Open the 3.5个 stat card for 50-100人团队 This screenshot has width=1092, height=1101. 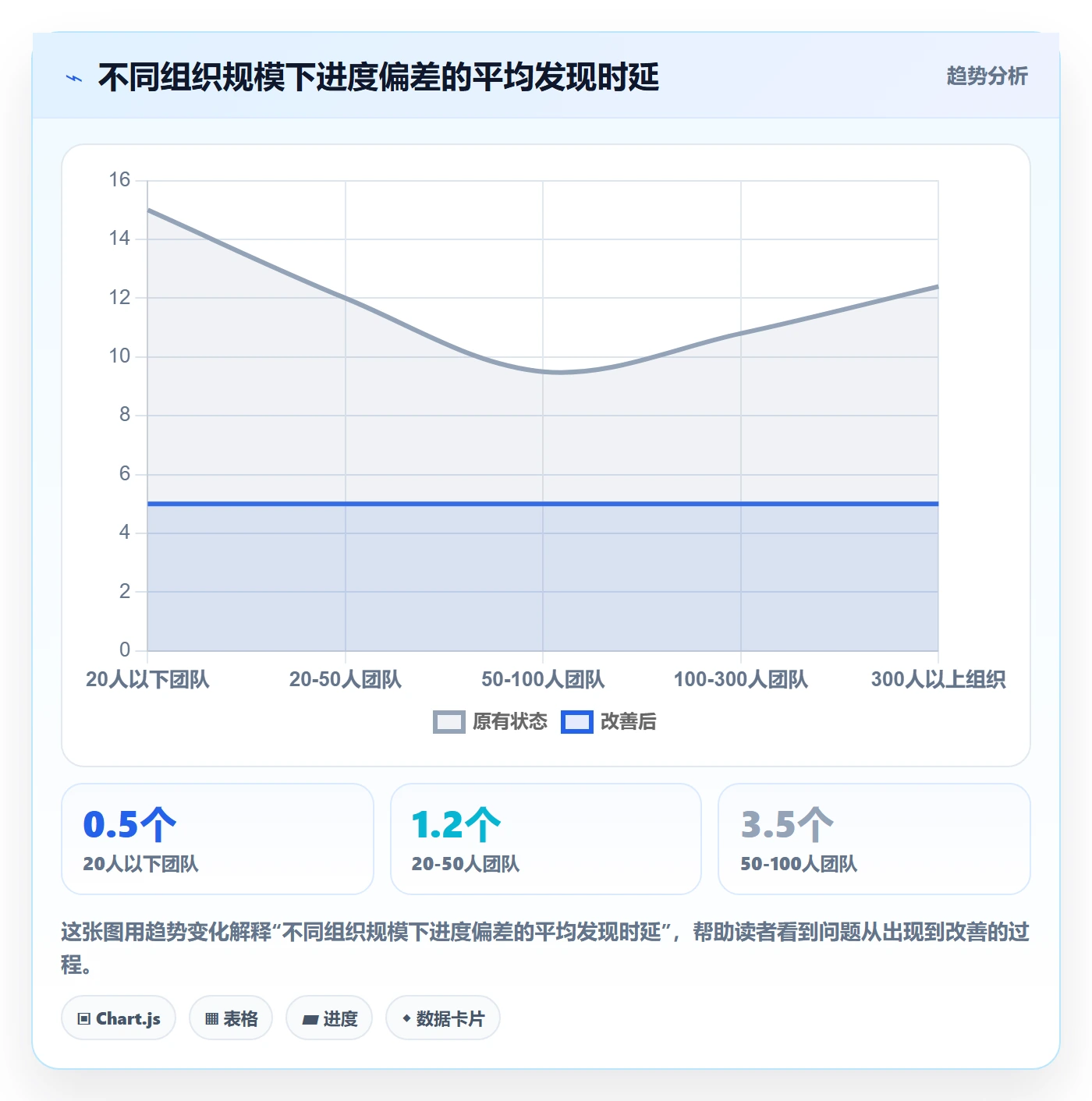point(874,839)
